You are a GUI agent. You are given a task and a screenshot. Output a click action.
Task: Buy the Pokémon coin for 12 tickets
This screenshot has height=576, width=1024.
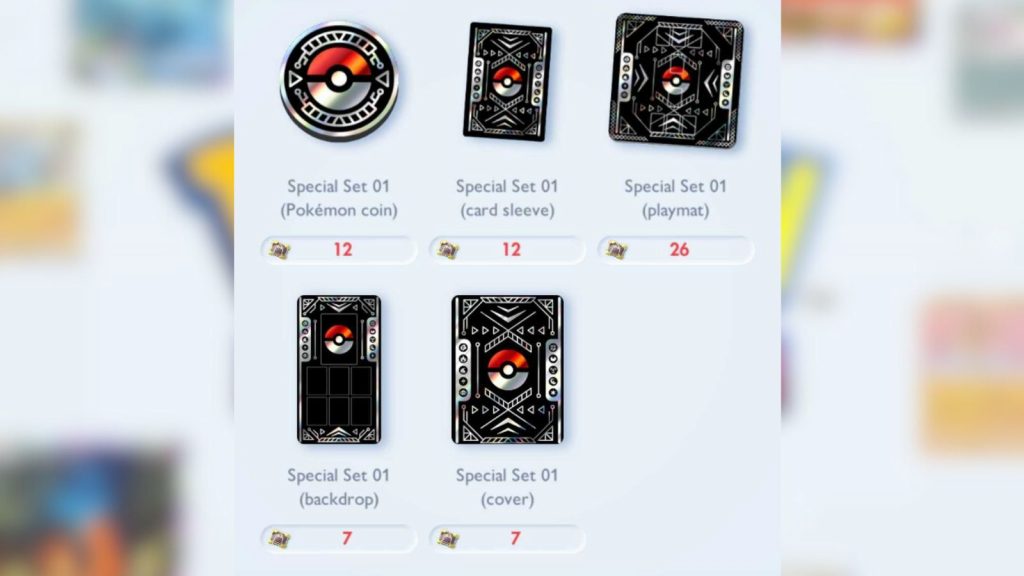click(x=339, y=250)
